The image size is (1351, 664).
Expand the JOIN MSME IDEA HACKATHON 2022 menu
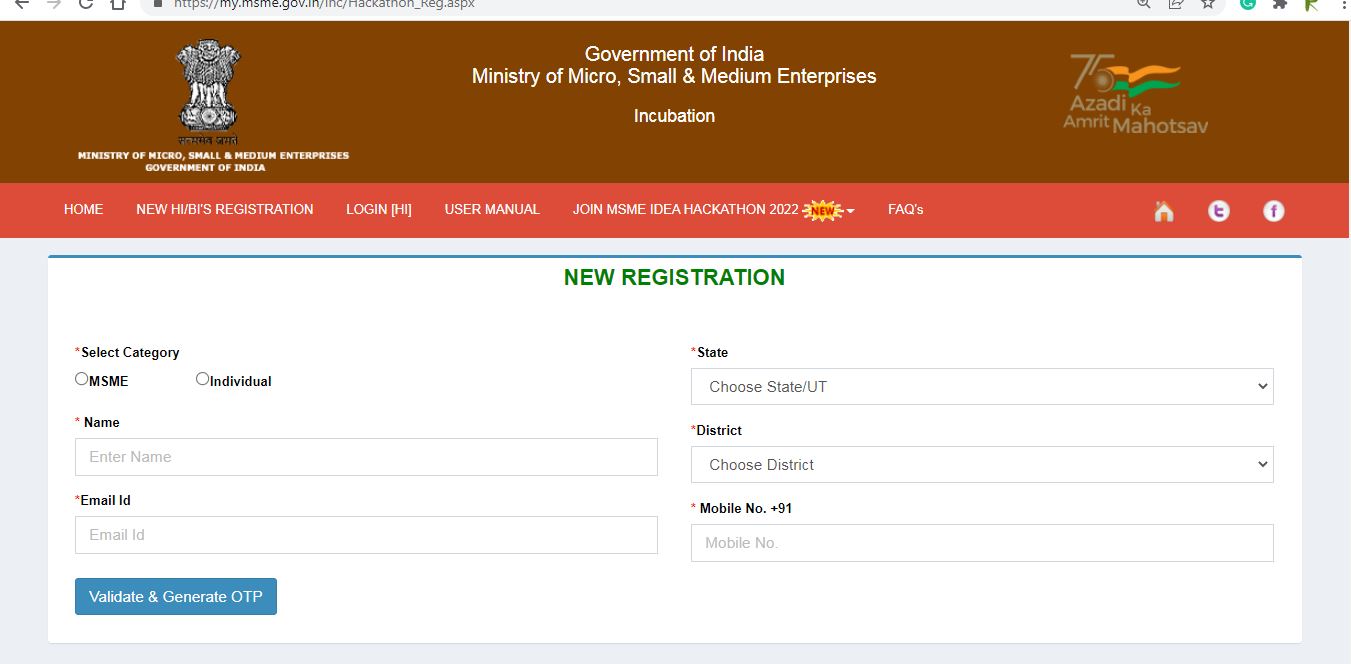[x=712, y=210]
